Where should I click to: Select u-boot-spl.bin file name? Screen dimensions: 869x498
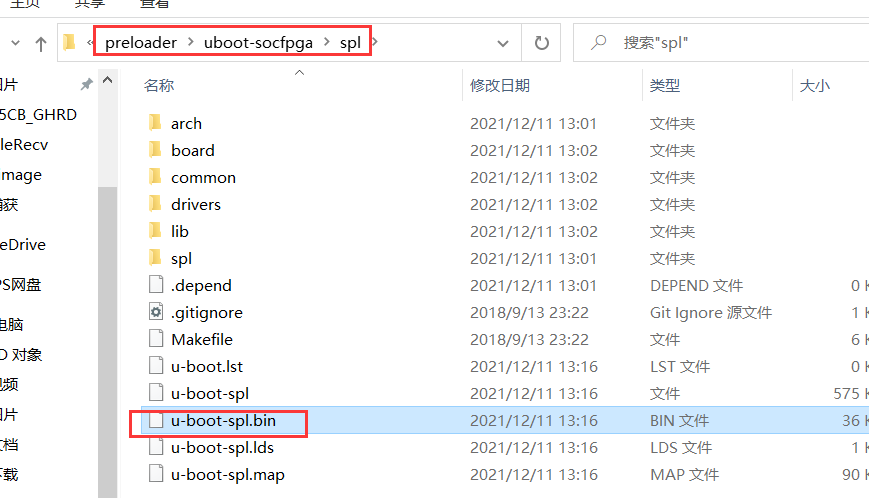(223, 420)
